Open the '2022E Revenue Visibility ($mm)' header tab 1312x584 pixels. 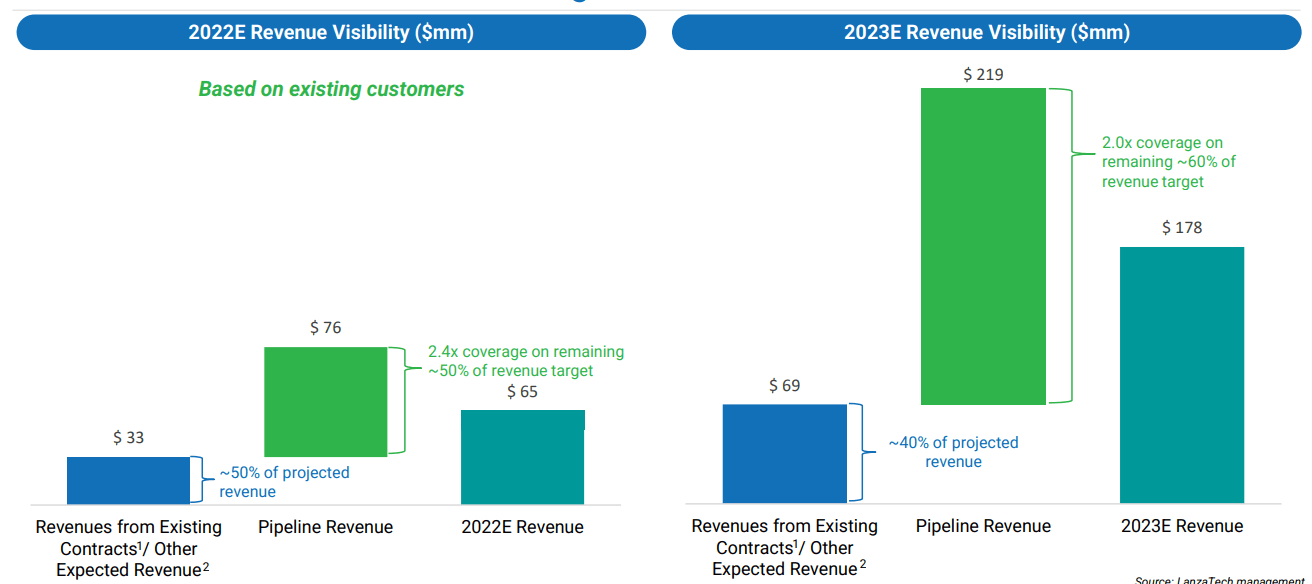pyautogui.click(x=329, y=32)
